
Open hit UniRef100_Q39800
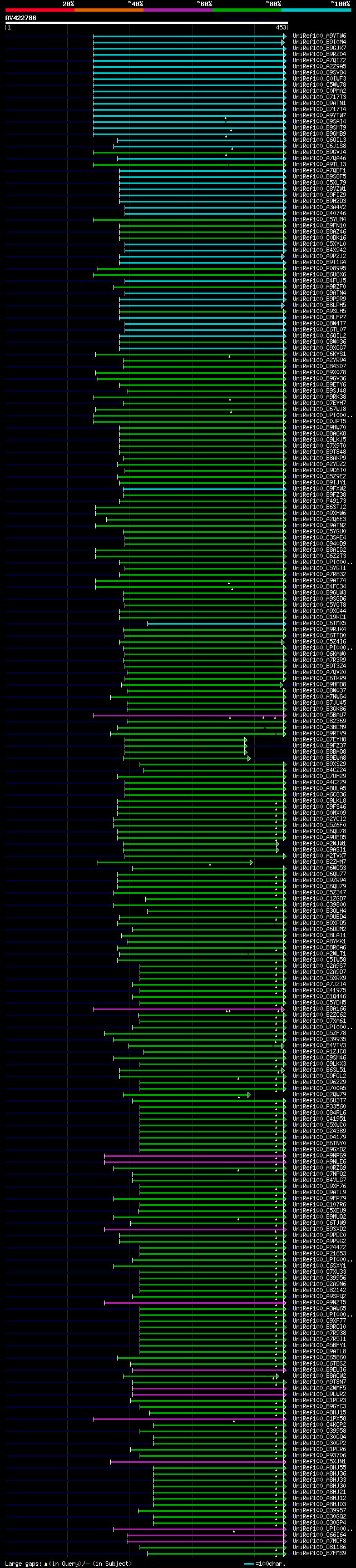319,904
